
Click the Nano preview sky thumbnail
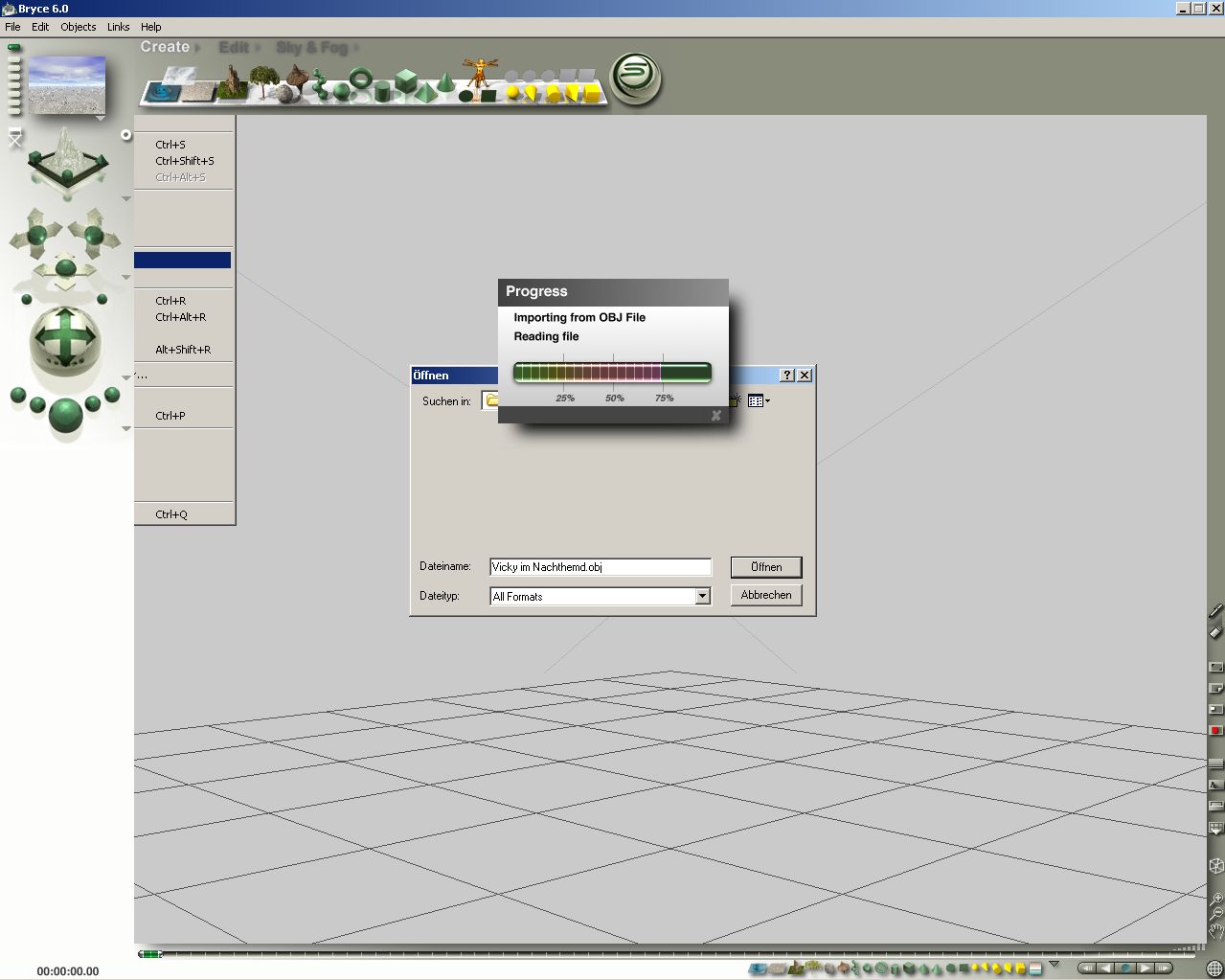point(67,85)
